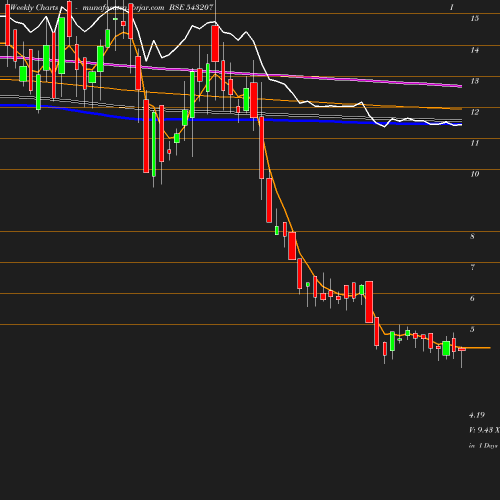This screenshot has width=500, height=500.
Task: Click the price axis label 14
Action: click(475, 50)
